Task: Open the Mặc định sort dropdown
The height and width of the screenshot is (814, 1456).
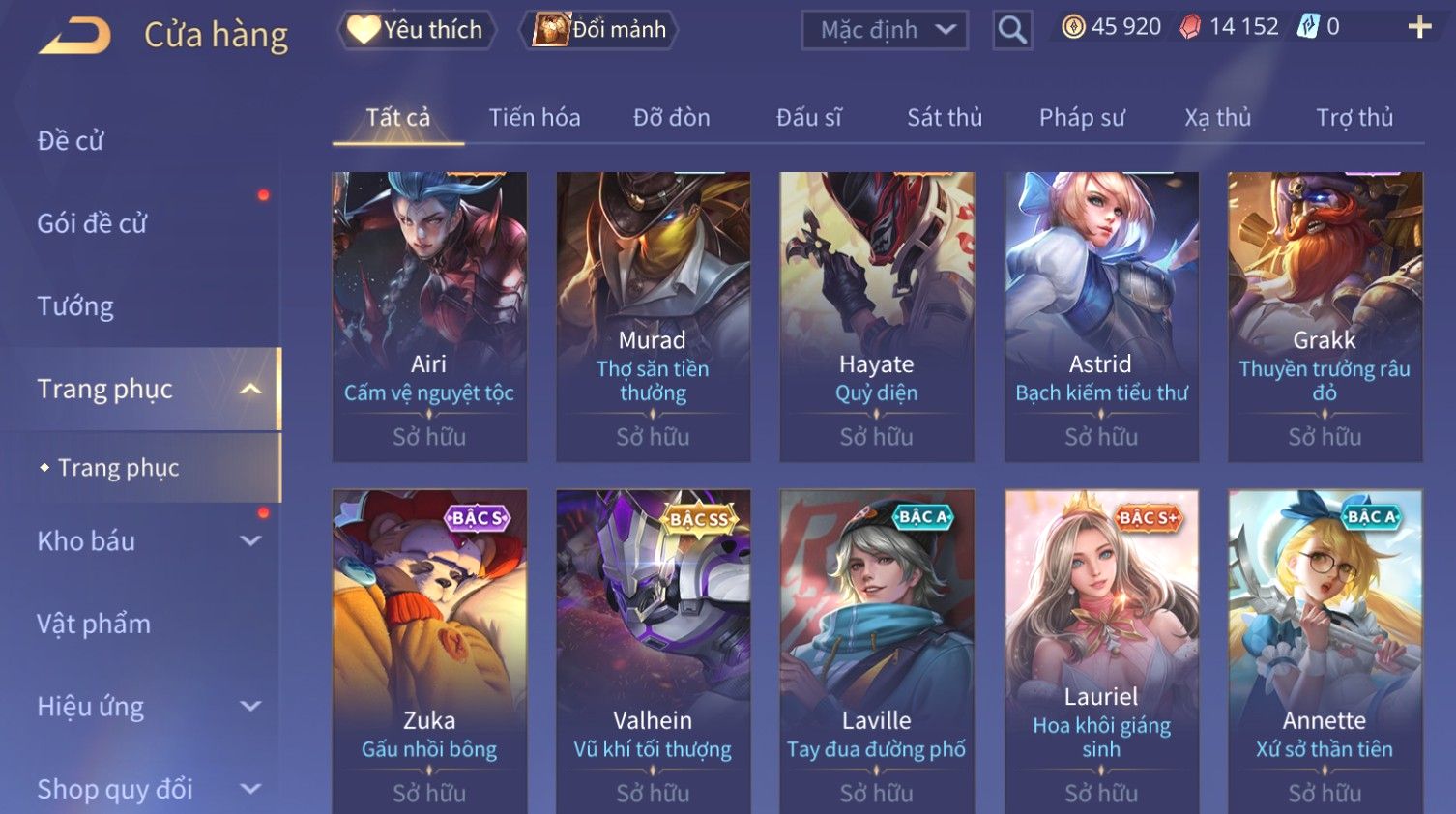Action: [x=885, y=30]
